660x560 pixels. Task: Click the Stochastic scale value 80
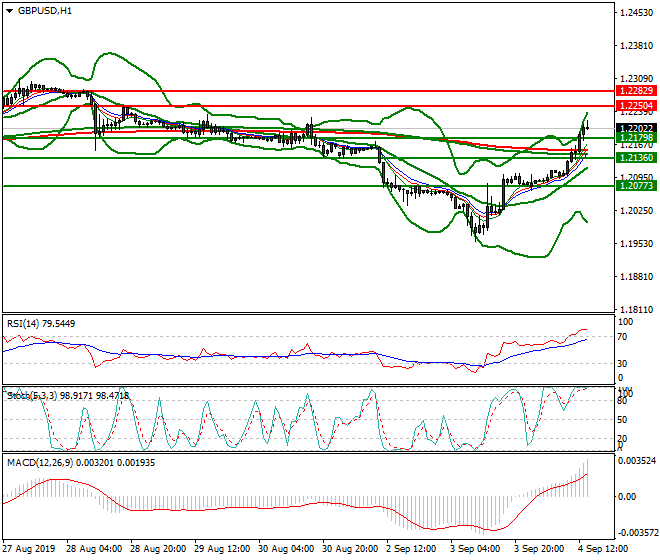[x=622, y=401]
